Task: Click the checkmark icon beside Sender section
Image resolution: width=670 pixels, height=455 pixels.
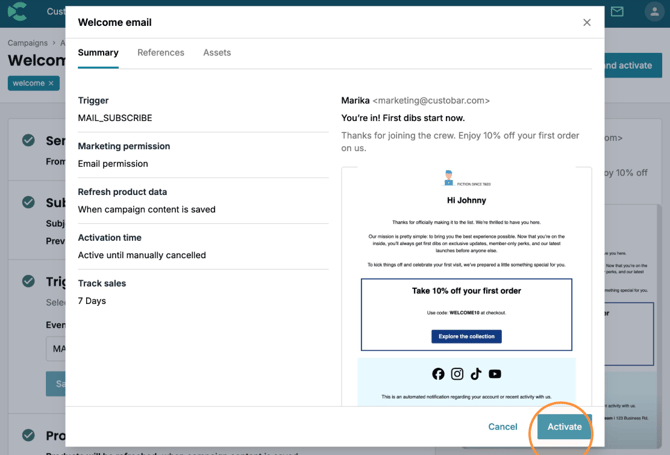Action: 28,140
